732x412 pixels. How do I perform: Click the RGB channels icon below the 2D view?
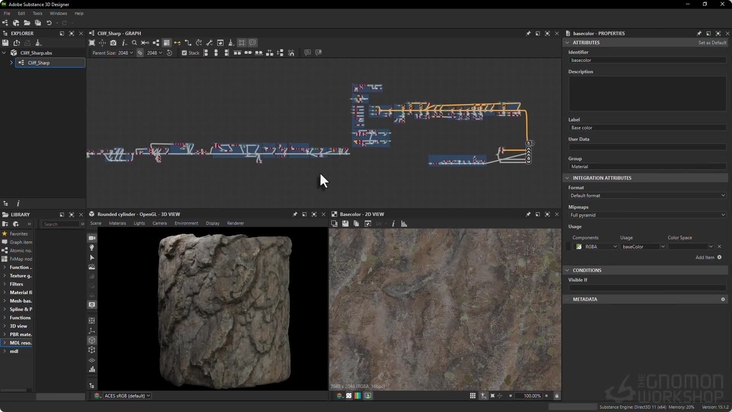(358, 396)
